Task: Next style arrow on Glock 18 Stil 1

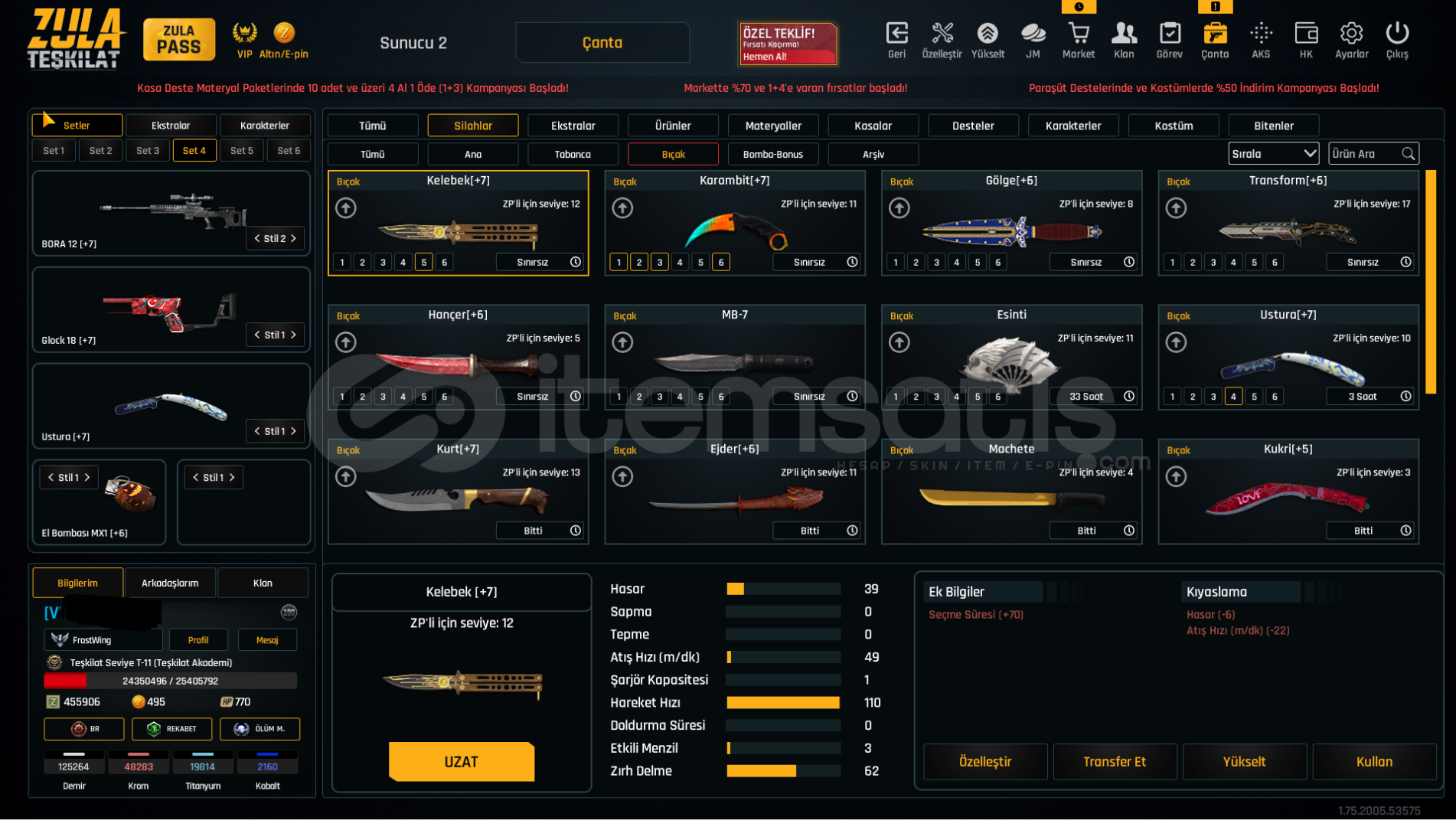Action: click(x=293, y=335)
